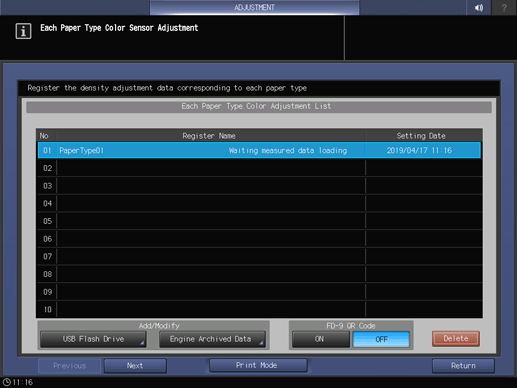
Task: Select empty row number 05
Action: 259,221
